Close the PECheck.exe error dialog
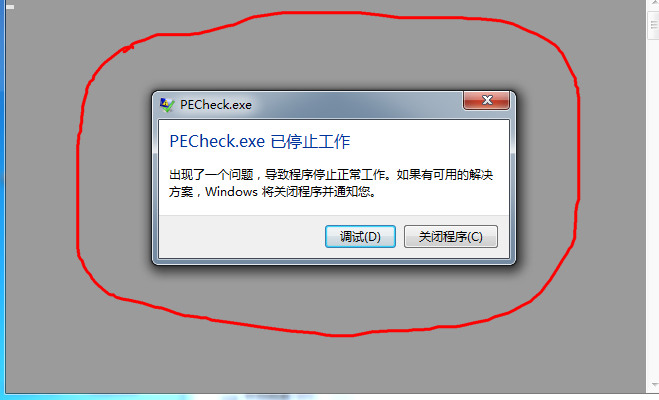This screenshot has height=400, width=659. click(487, 100)
